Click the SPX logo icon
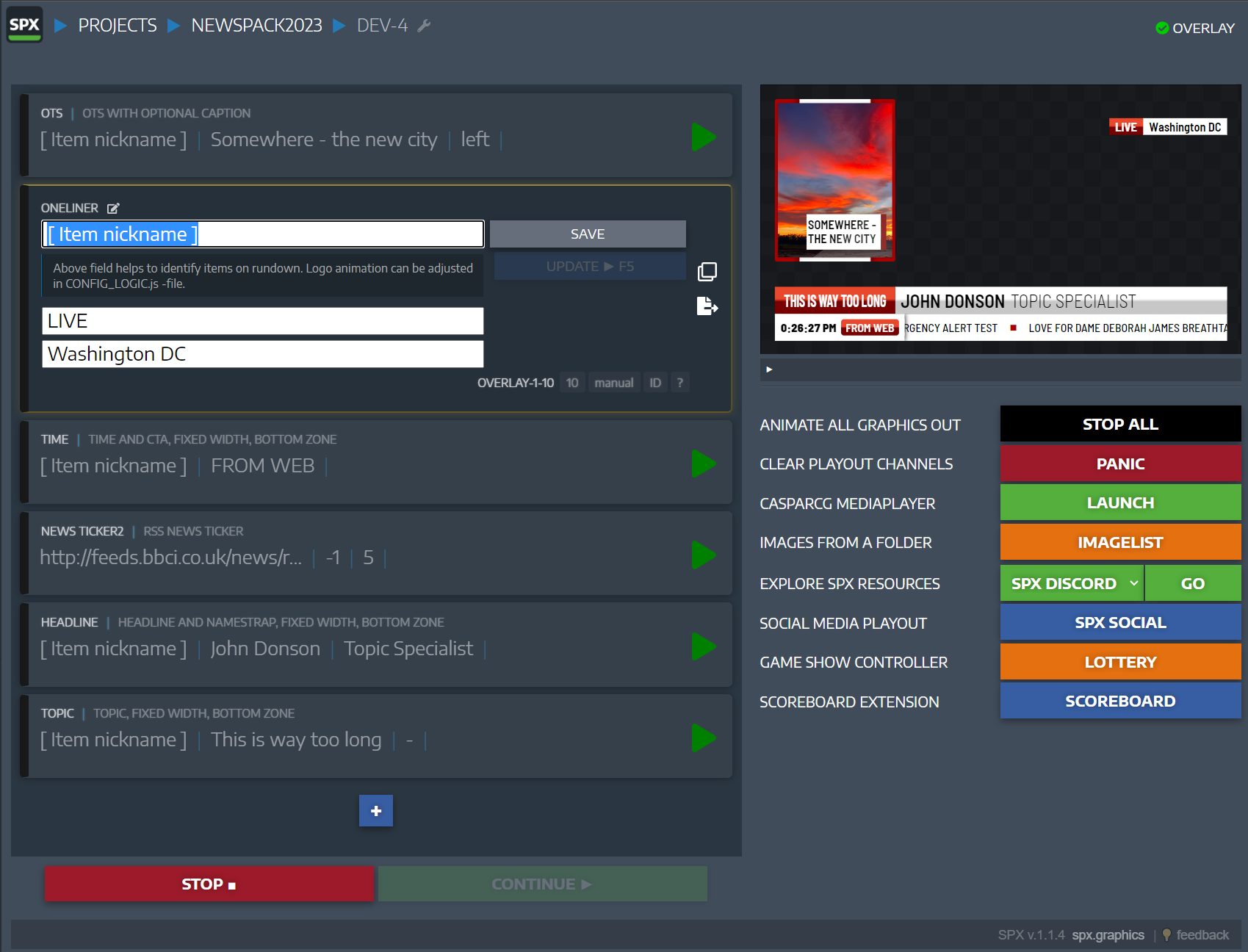The width and height of the screenshot is (1248, 952). (24, 25)
